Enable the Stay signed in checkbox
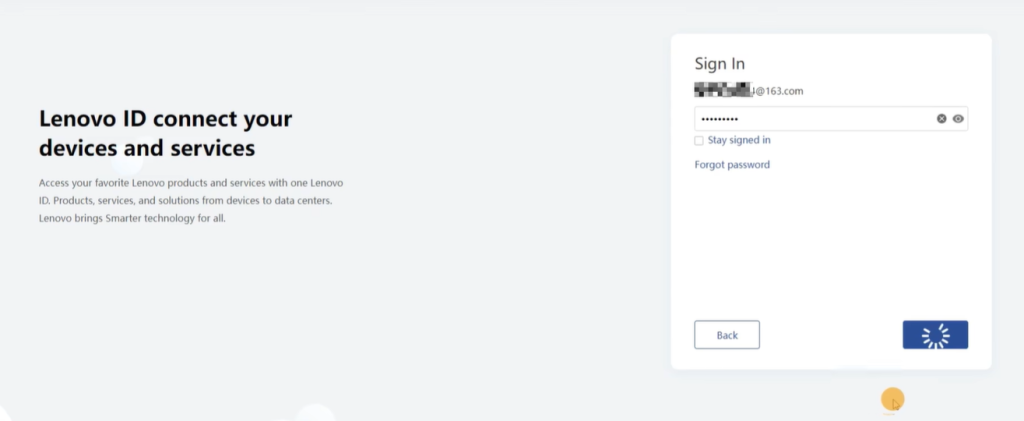The width and height of the screenshot is (1024, 421). (x=699, y=141)
